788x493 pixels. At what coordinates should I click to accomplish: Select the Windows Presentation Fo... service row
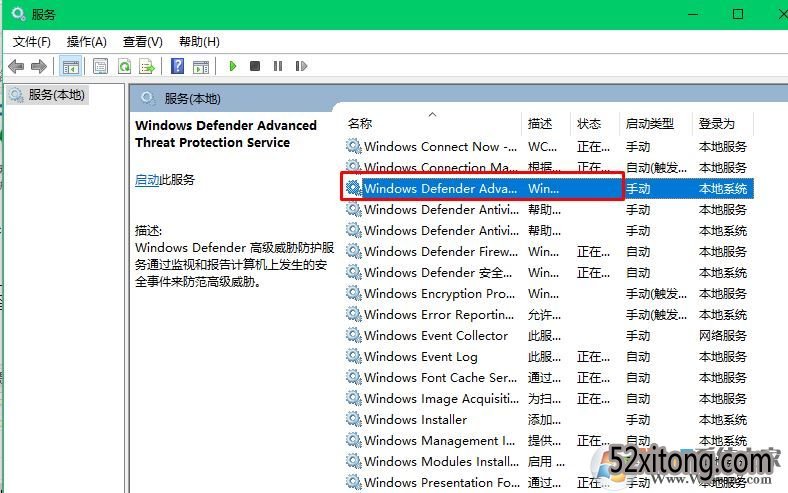pos(549,482)
